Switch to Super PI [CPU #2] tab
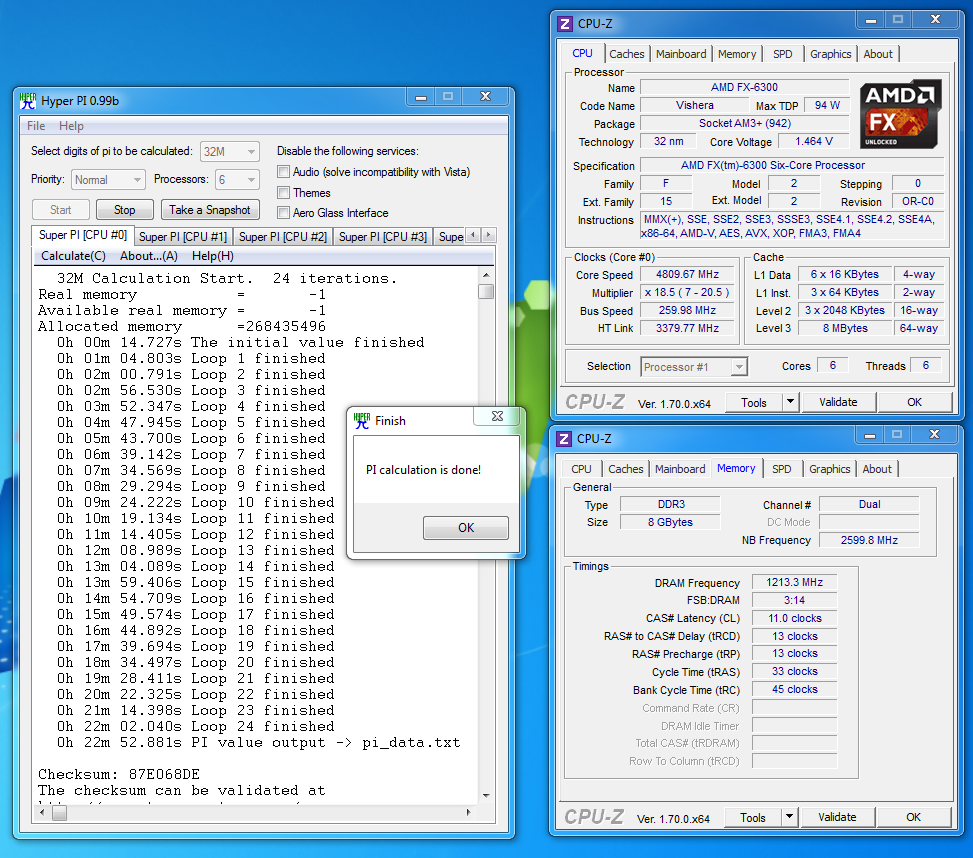Viewport: 973px width, 858px height. tap(283, 236)
